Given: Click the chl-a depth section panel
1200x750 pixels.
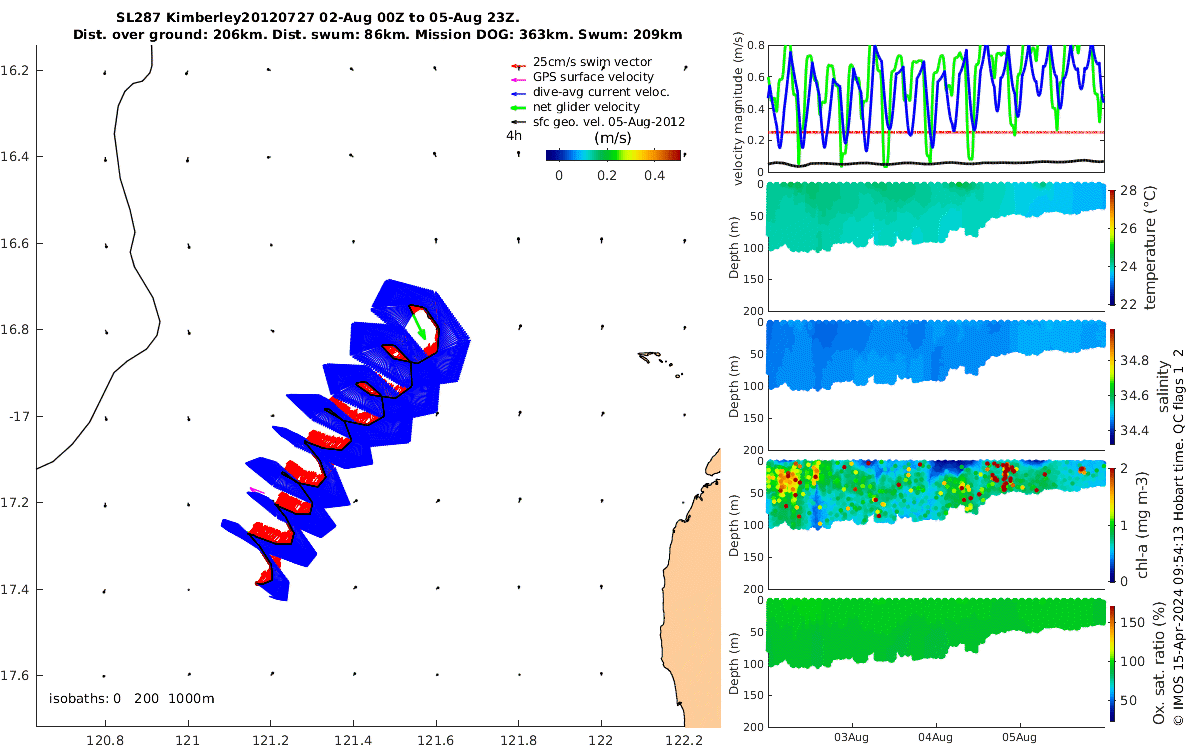Looking at the screenshot, I should (x=936, y=524).
